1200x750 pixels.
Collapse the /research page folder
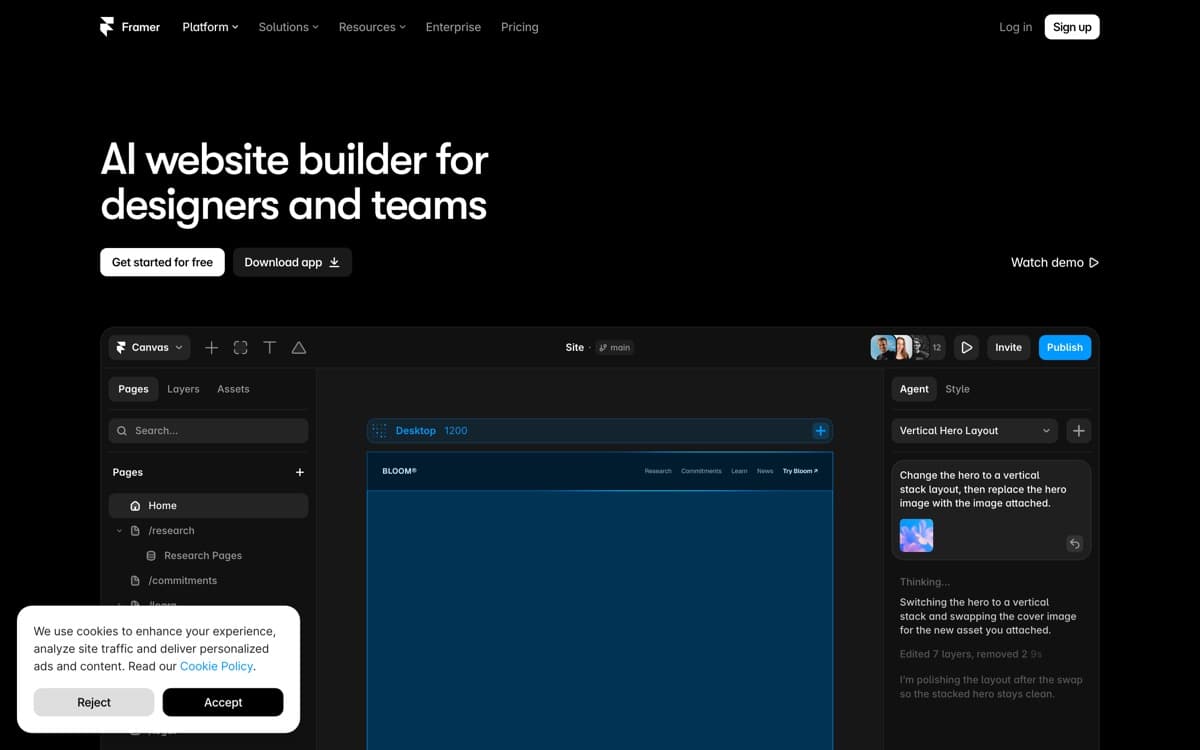(x=119, y=531)
